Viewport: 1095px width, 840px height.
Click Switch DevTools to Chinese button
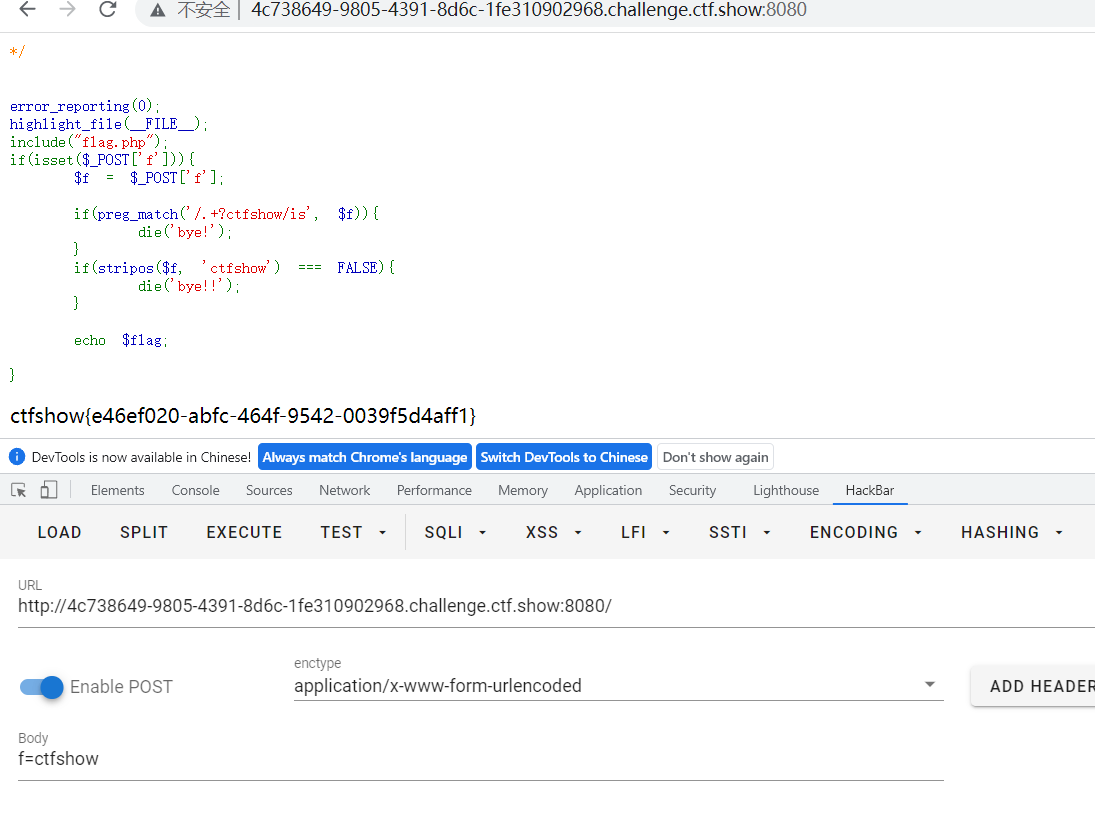564,457
